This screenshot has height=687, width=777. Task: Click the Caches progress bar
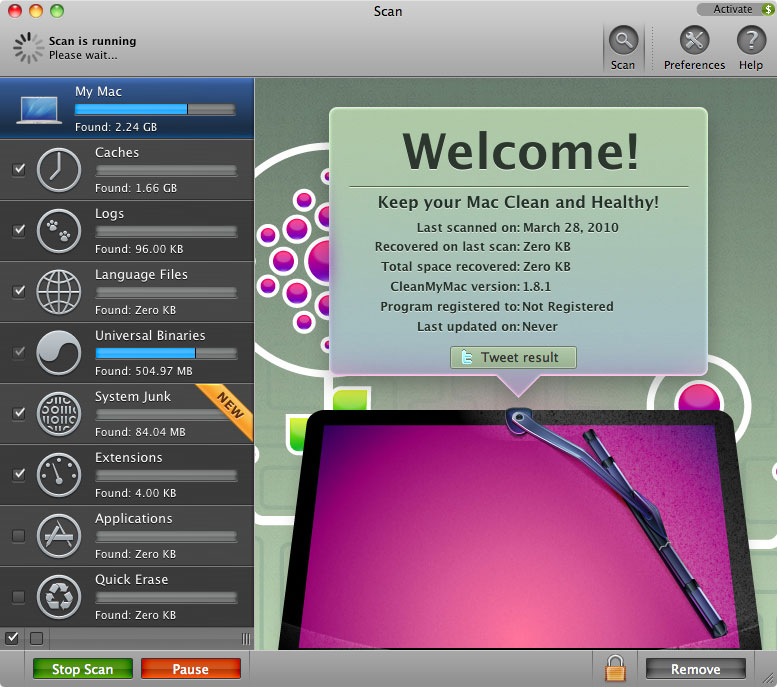tap(166, 171)
